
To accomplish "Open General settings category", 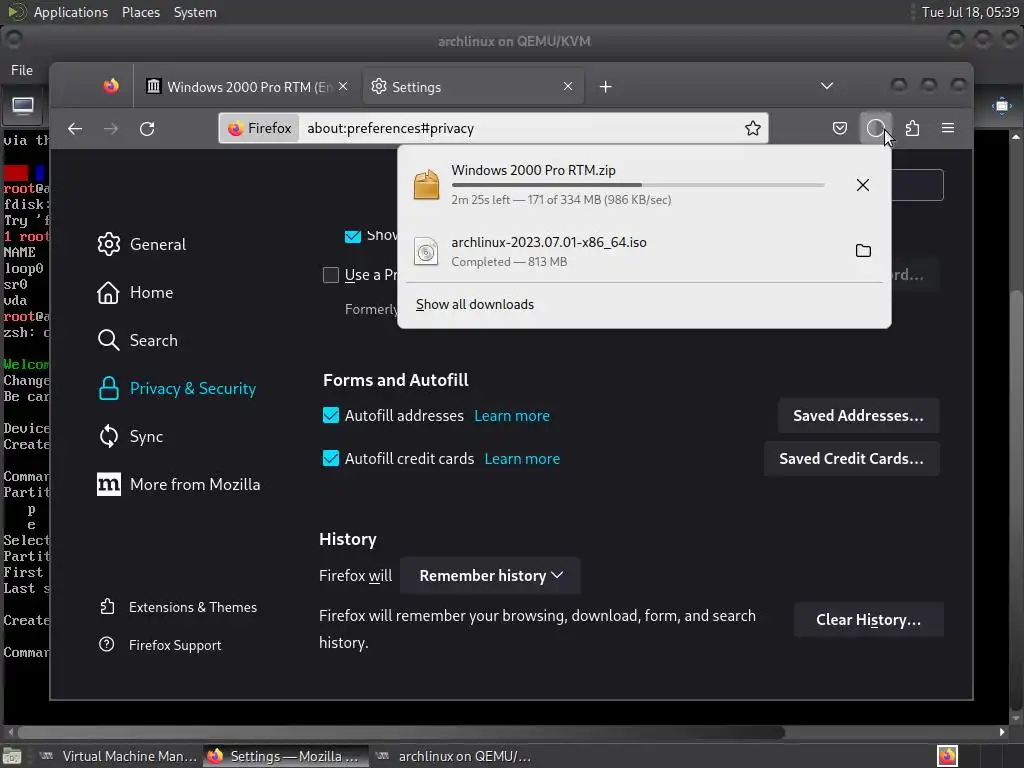I will pos(142,244).
